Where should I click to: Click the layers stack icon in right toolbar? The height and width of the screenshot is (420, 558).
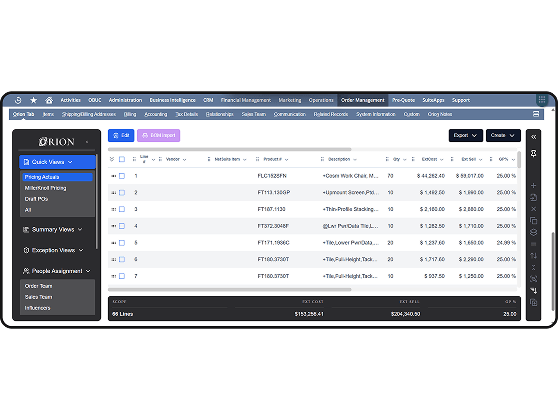[x=533, y=232]
